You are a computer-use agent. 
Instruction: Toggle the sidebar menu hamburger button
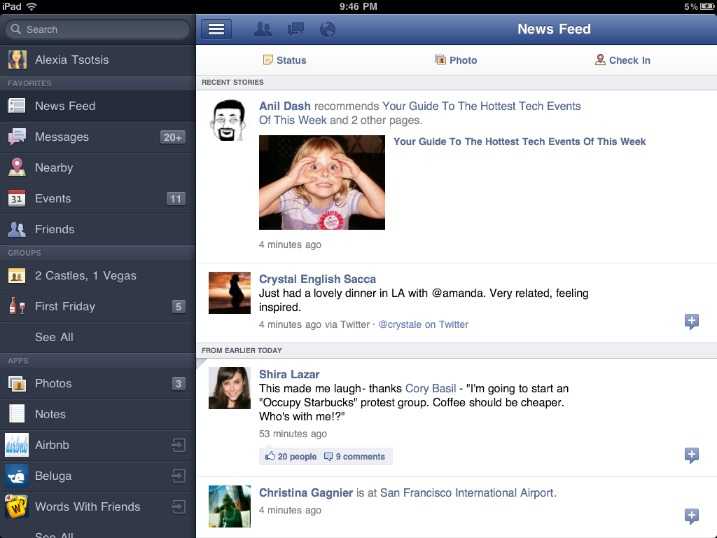tap(216, 29)
